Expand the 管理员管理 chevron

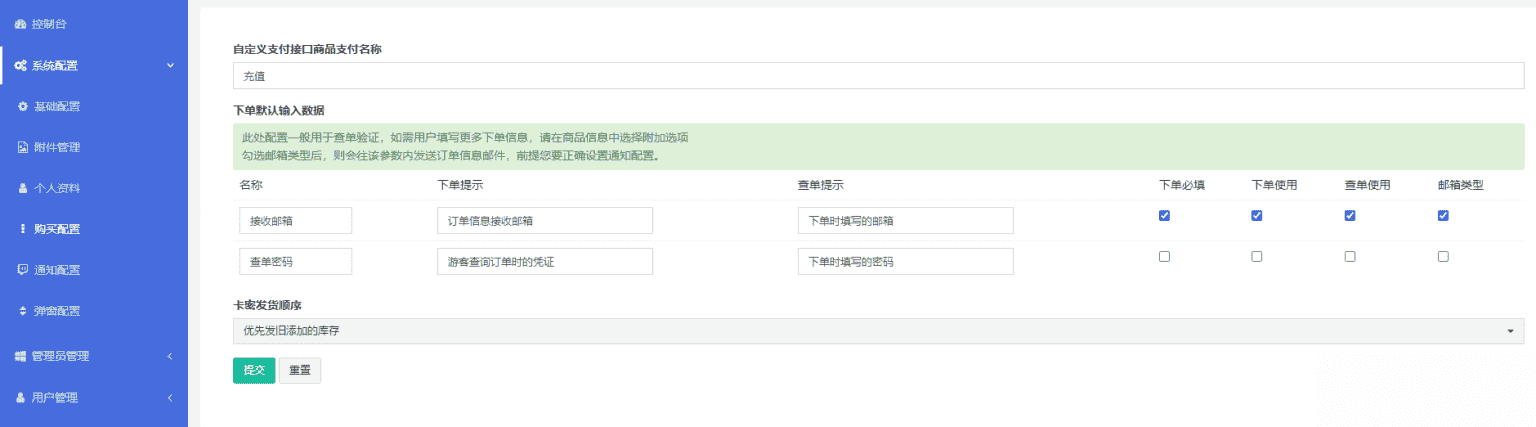tap(170, 356)
